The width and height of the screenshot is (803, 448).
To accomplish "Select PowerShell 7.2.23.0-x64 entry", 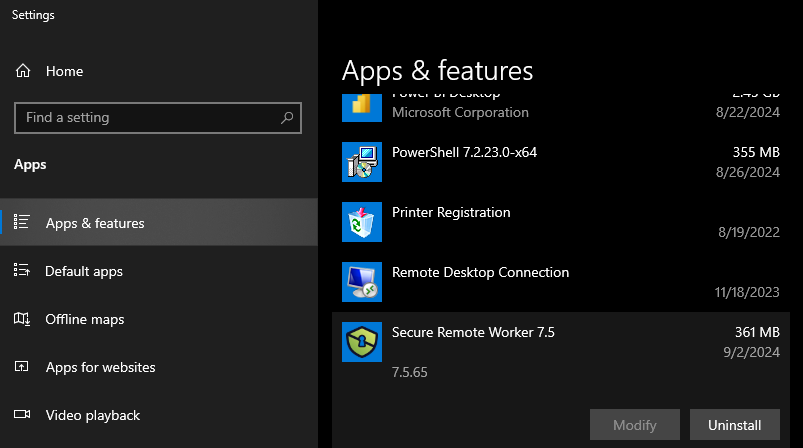I will [561, 162].
